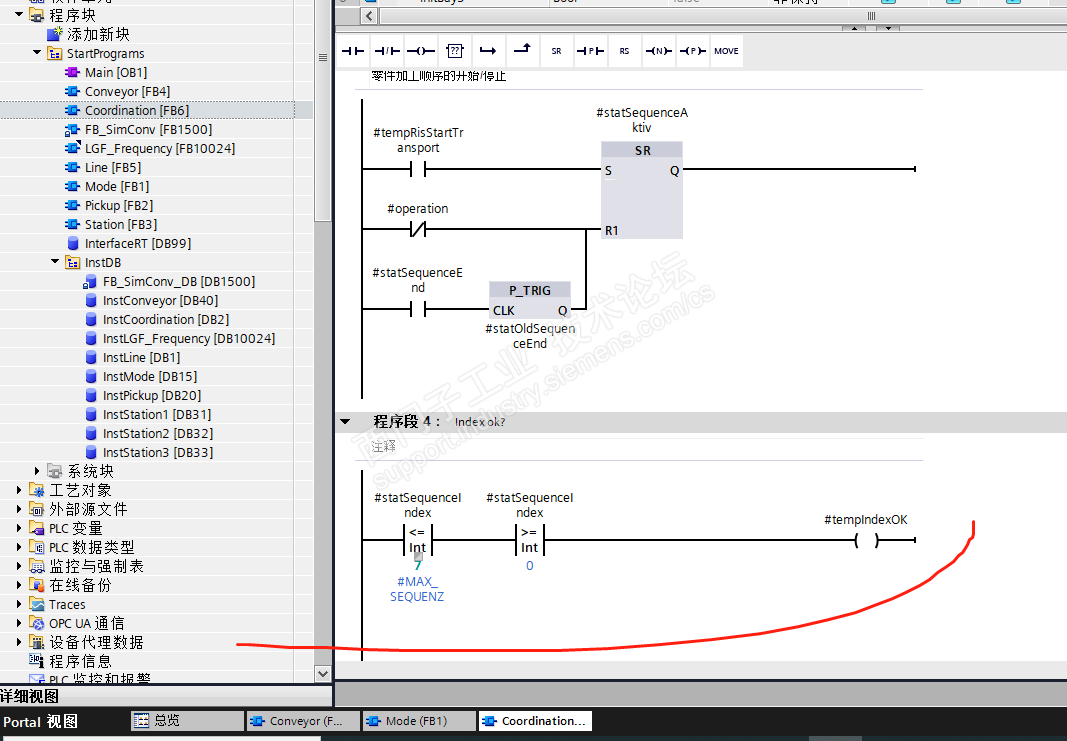Expand the 在线备份 folder
Image resolution: width=1067 pixels, height=741 pixels.
(x=19, y=585)
